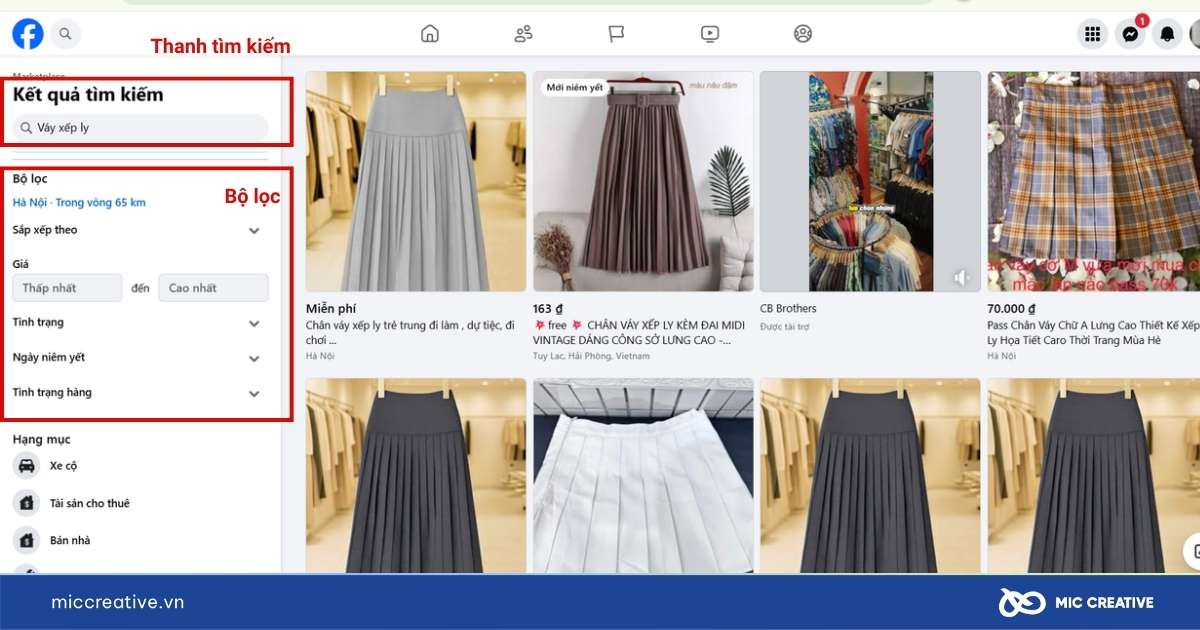Open Messenger with the notification badge
Image resolution: width=1200 pixels, height=630 pixels.
click(1130, 34)
